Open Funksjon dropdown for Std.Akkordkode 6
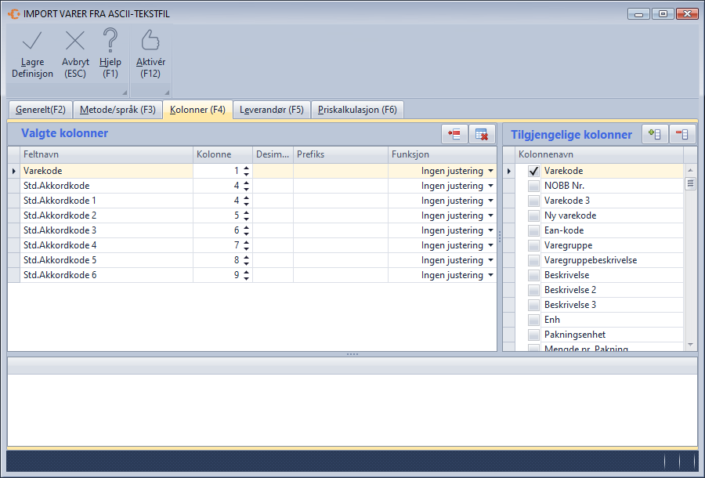This screenshot has width=705, height=478. [x=491, y=275]
